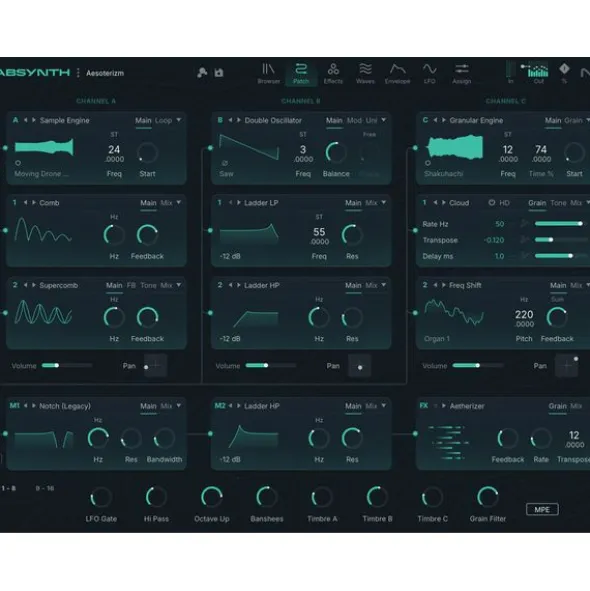Open the LFO view
Viewport: 590px width, 591px height.
click(429, 73)
